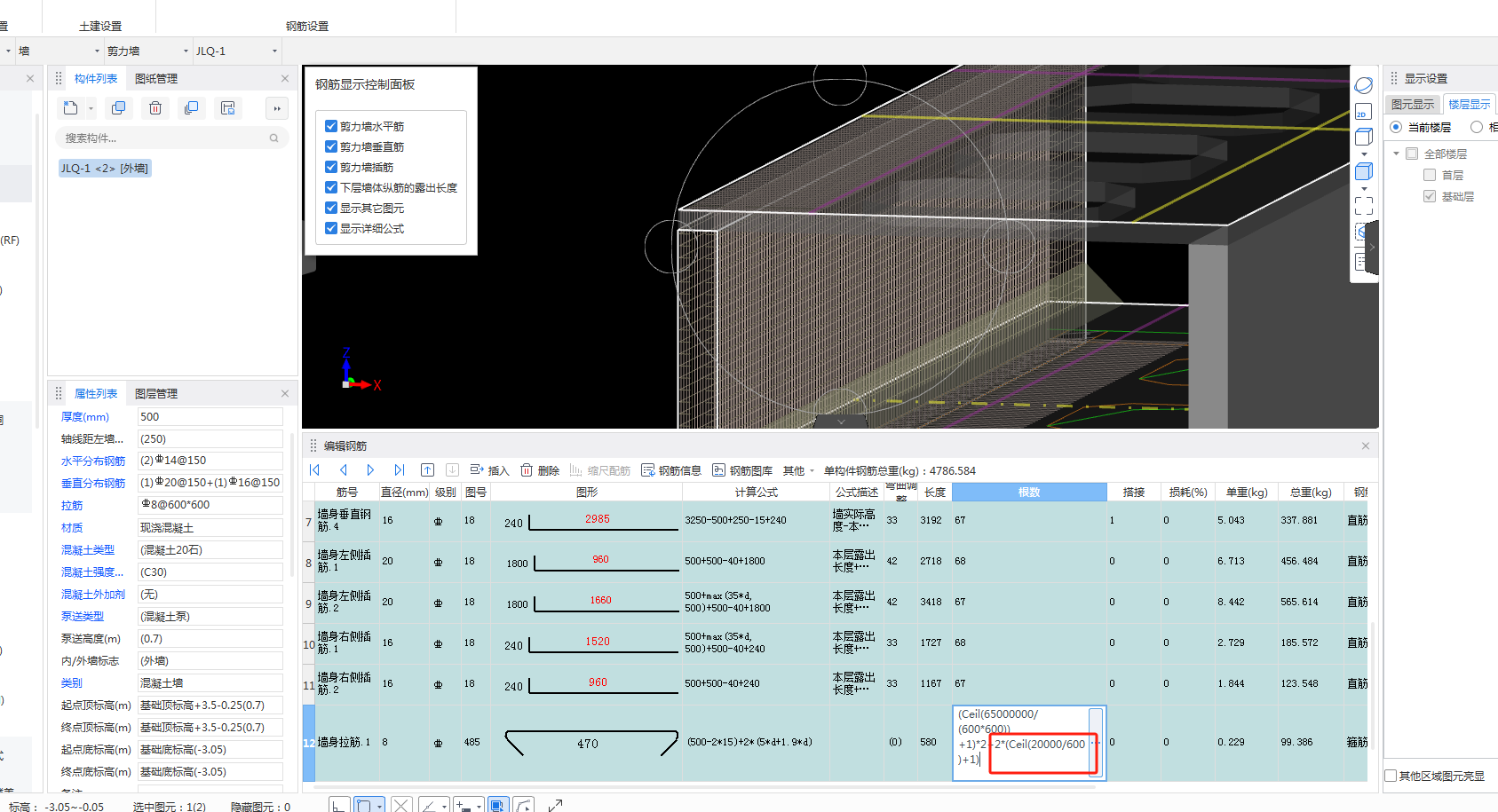Image resolution: width=1498 pixels, height=812 pixels.
Task: Go to next rebar row
Action: coord(371,470)
